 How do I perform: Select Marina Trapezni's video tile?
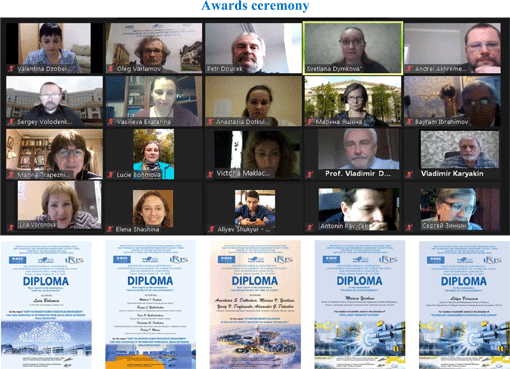click(54, 154)
